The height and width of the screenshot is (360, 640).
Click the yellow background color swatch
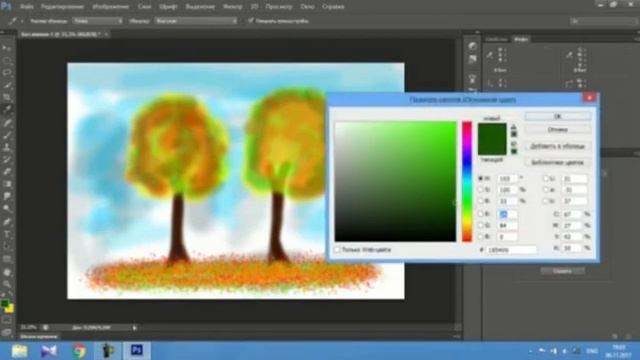click(10, 309)
